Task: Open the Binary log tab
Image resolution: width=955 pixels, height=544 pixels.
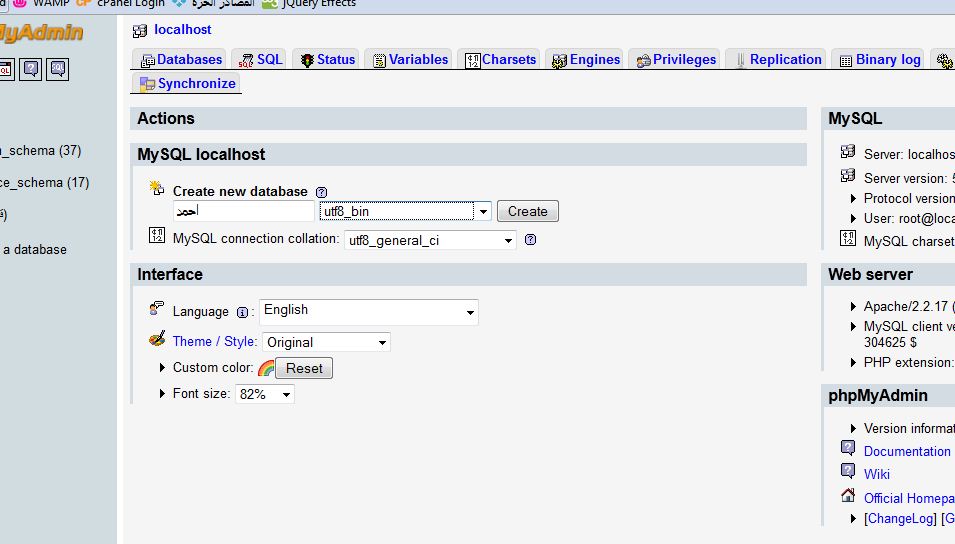Action: 878,59
